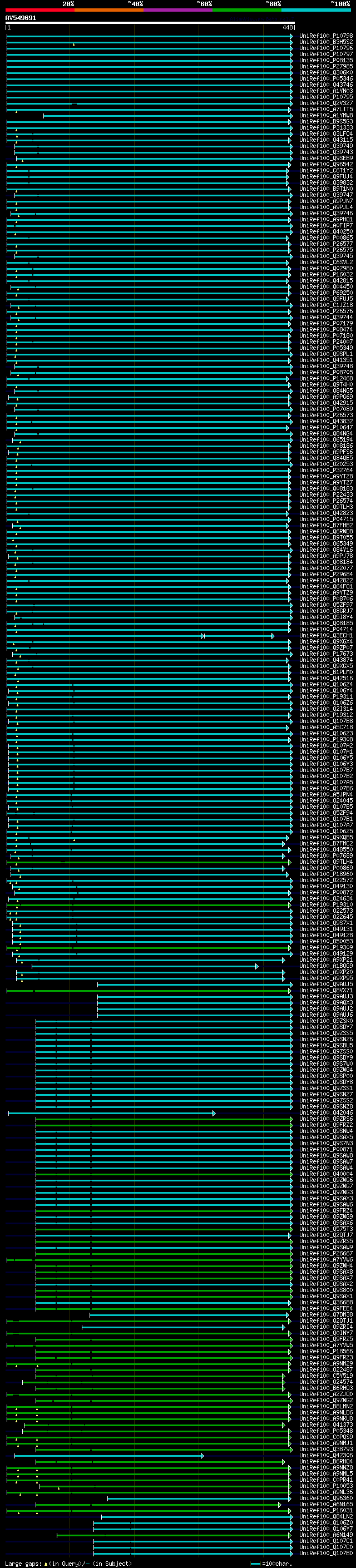Open hit UniRef100_A7LIT5
356x1568 pixels.
coord(326,110)
